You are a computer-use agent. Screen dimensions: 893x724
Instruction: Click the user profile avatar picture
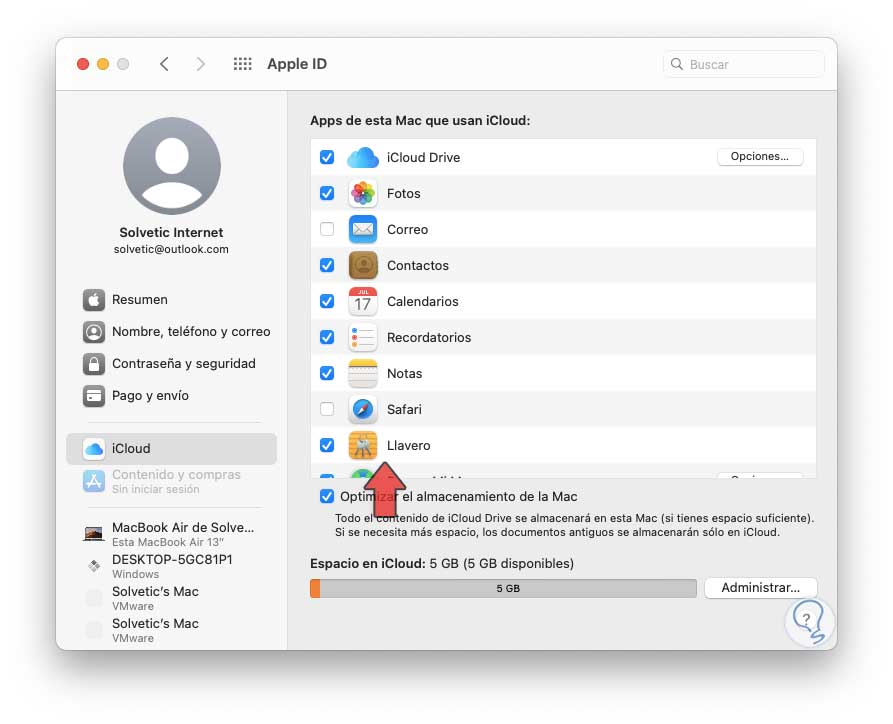point(172,166)
